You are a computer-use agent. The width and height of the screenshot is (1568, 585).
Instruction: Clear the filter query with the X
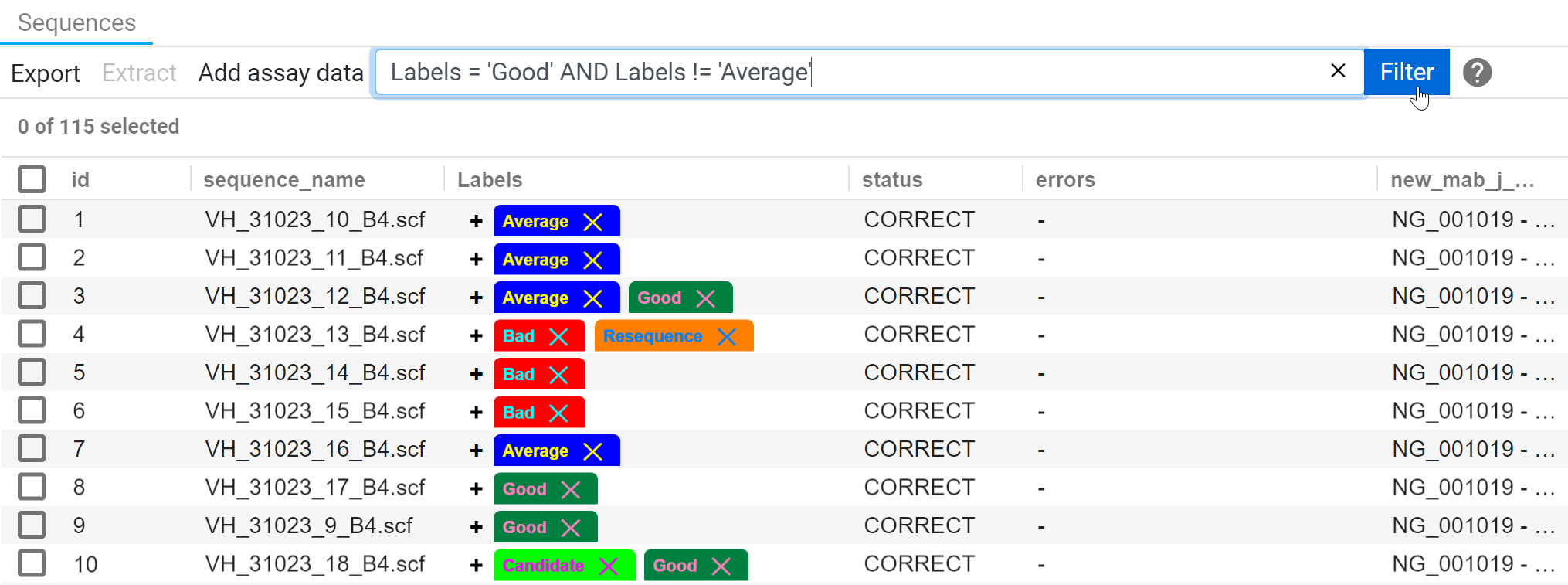1338,71
